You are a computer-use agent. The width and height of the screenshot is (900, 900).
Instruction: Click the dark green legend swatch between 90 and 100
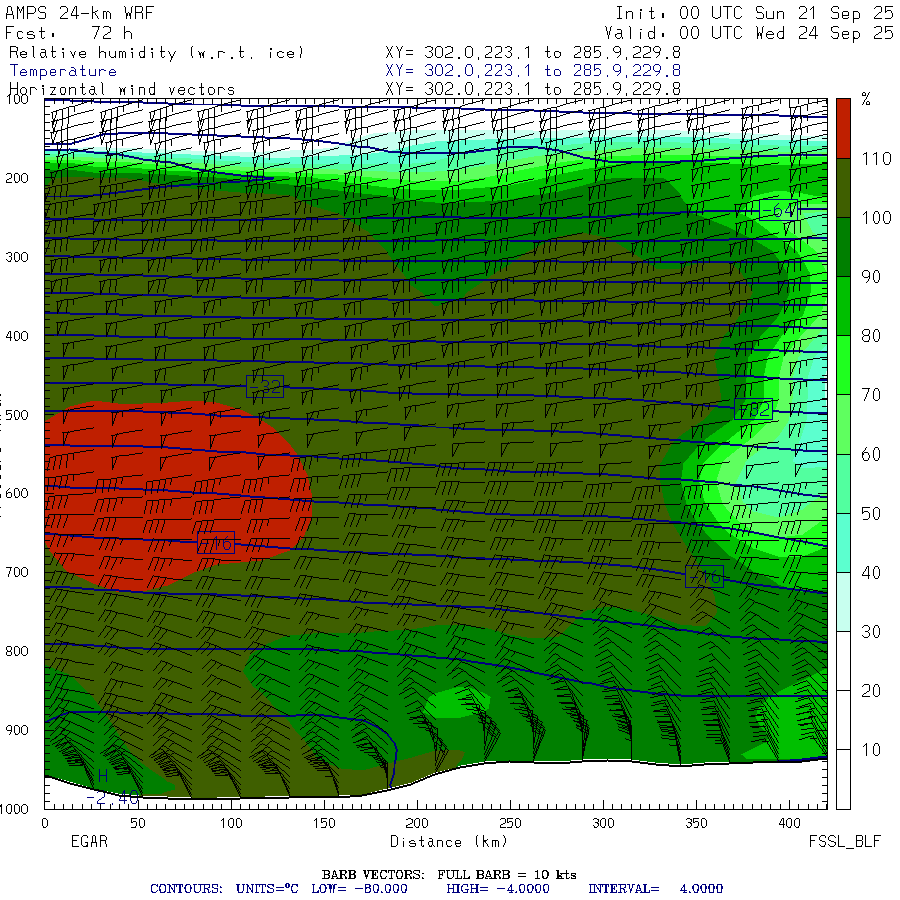(x=843, y=247)
